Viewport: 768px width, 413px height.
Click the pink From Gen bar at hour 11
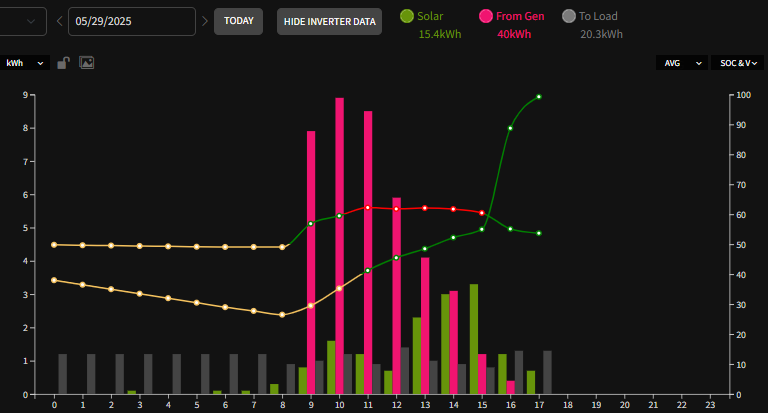coord(368,252)
